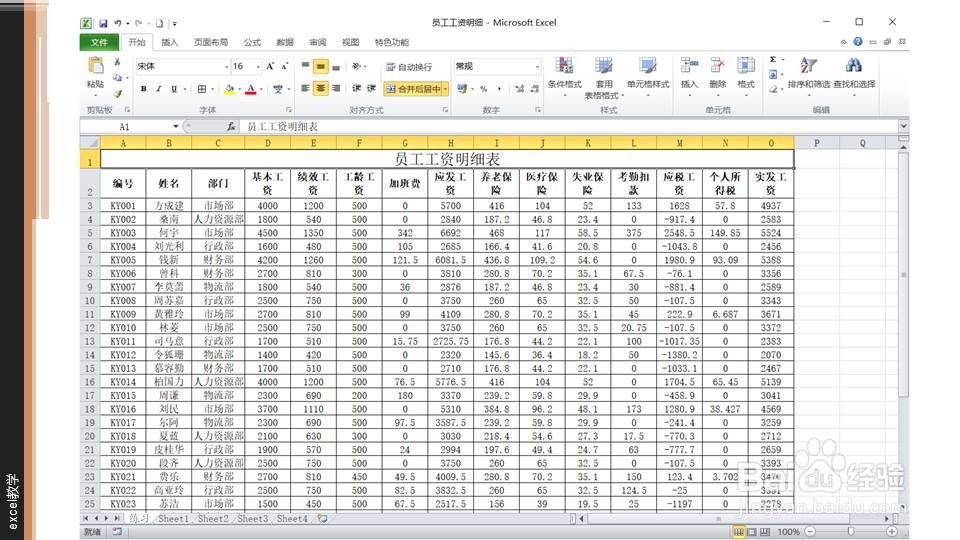This screenshot has width=960, height=540.
Task: Click the Paste clipboard icon
Action: coord(96,66)
